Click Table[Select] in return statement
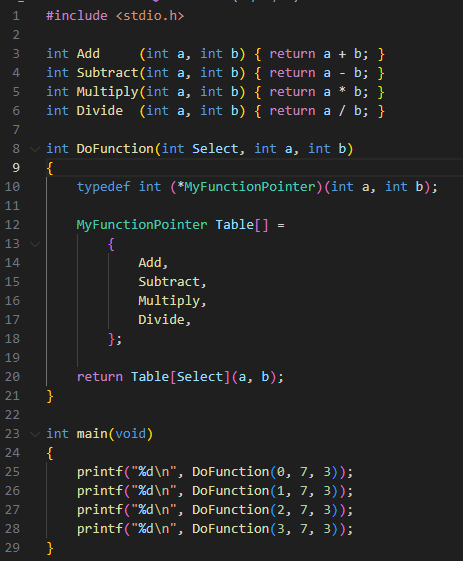This screenshot has height=561, width=463. (x=180, y=376)
